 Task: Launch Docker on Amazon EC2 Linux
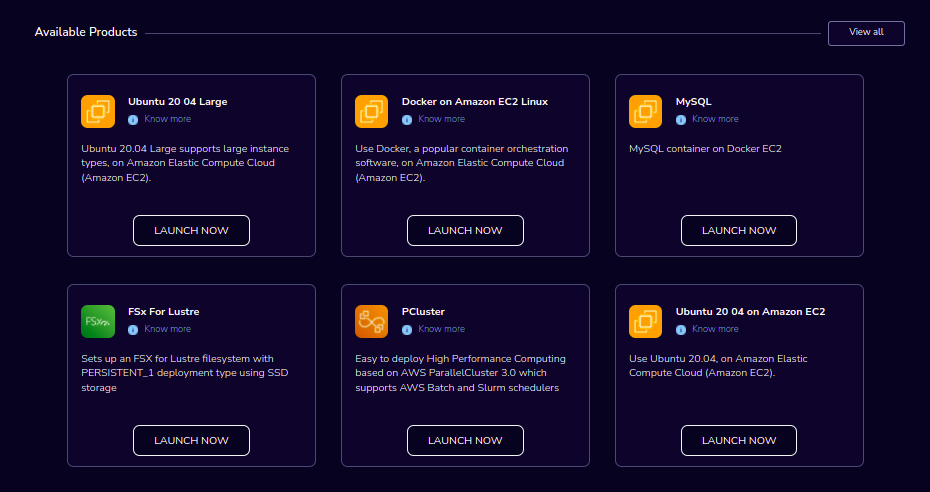465,231
